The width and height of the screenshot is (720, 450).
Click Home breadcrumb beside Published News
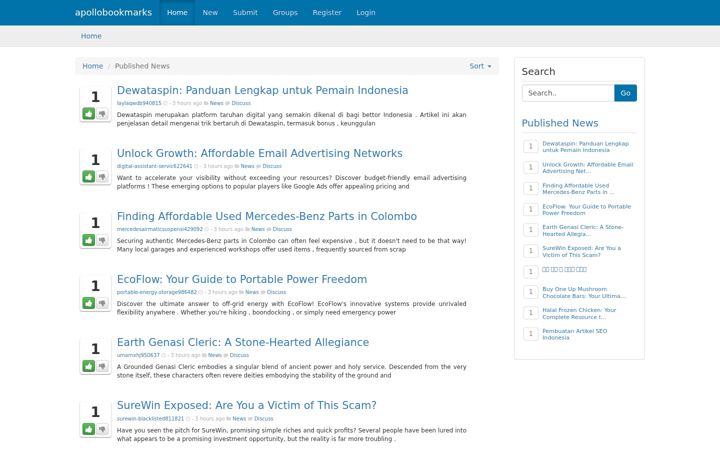(92, 66)
